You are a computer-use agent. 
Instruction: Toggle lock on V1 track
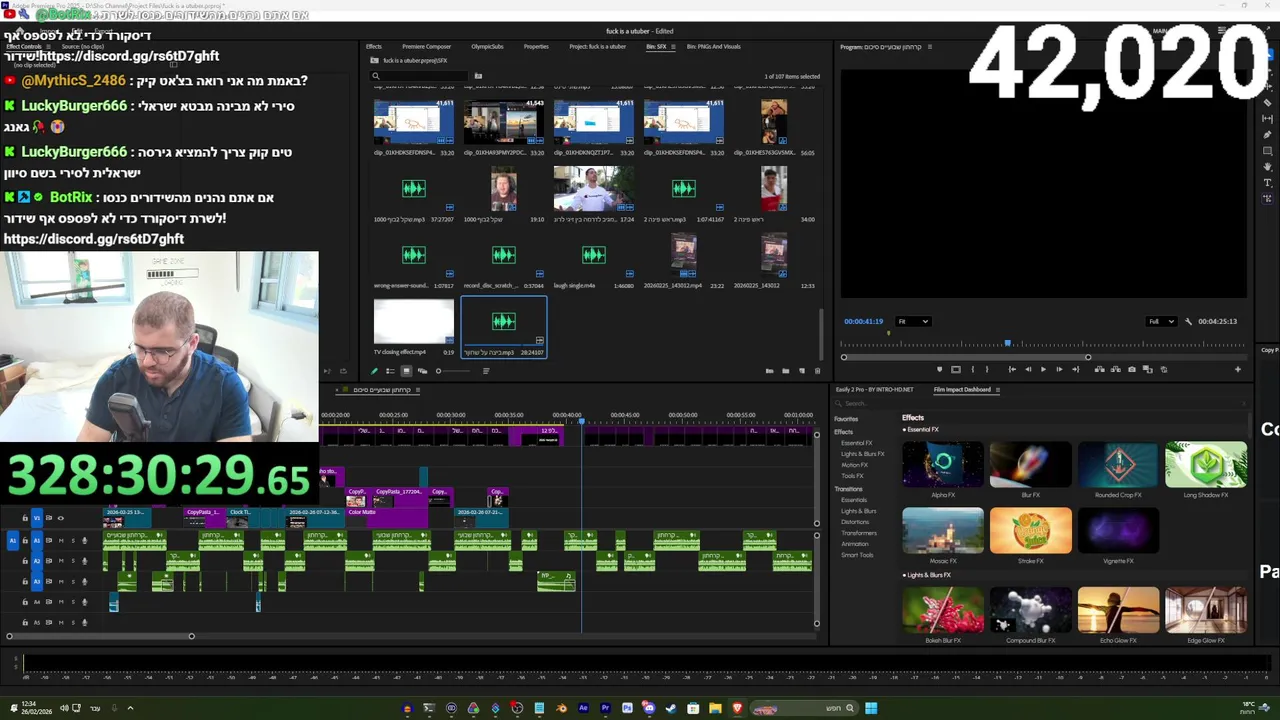25,518
